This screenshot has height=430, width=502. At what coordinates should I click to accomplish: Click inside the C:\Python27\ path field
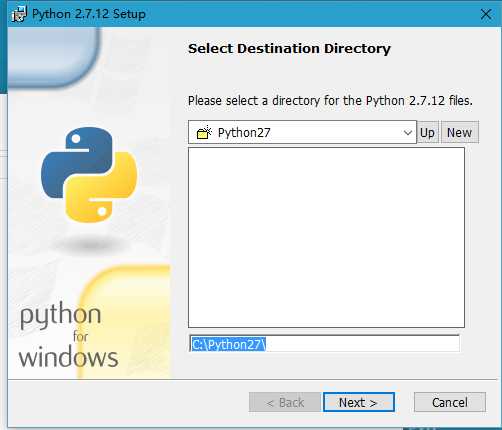point(324,344)
